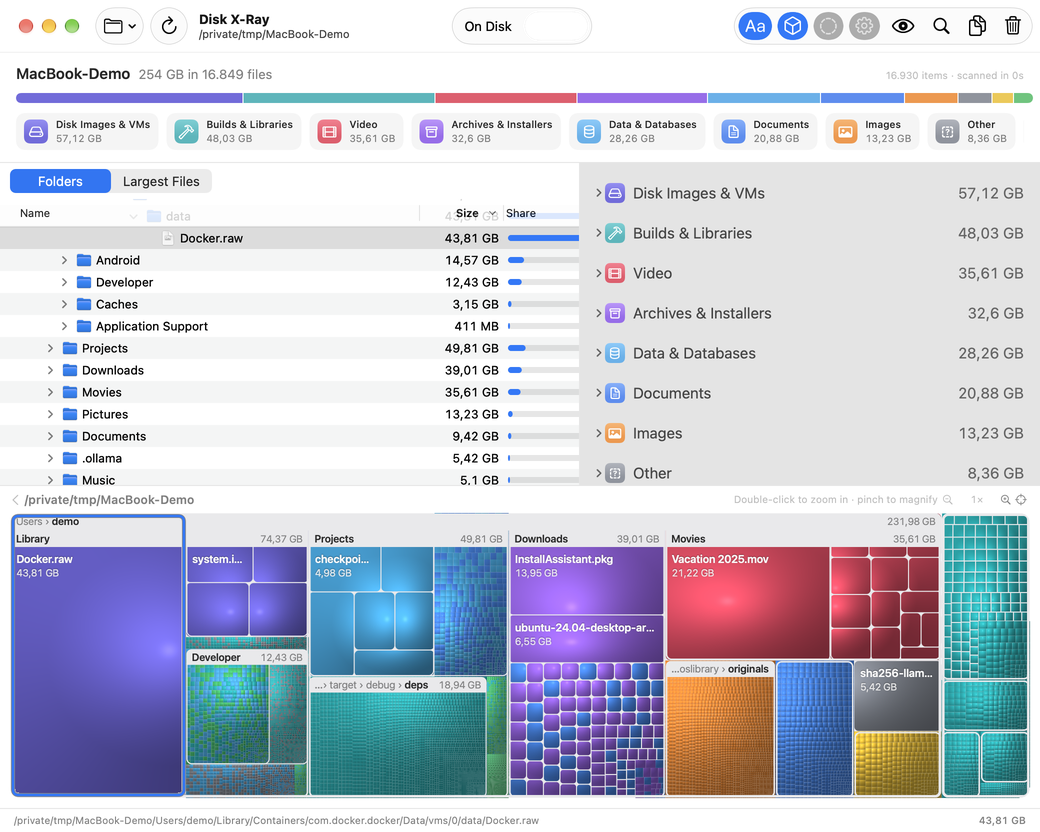1040x832 pixels.
Task: Switch to the Folders tab
Action: [x=60, y=181]
